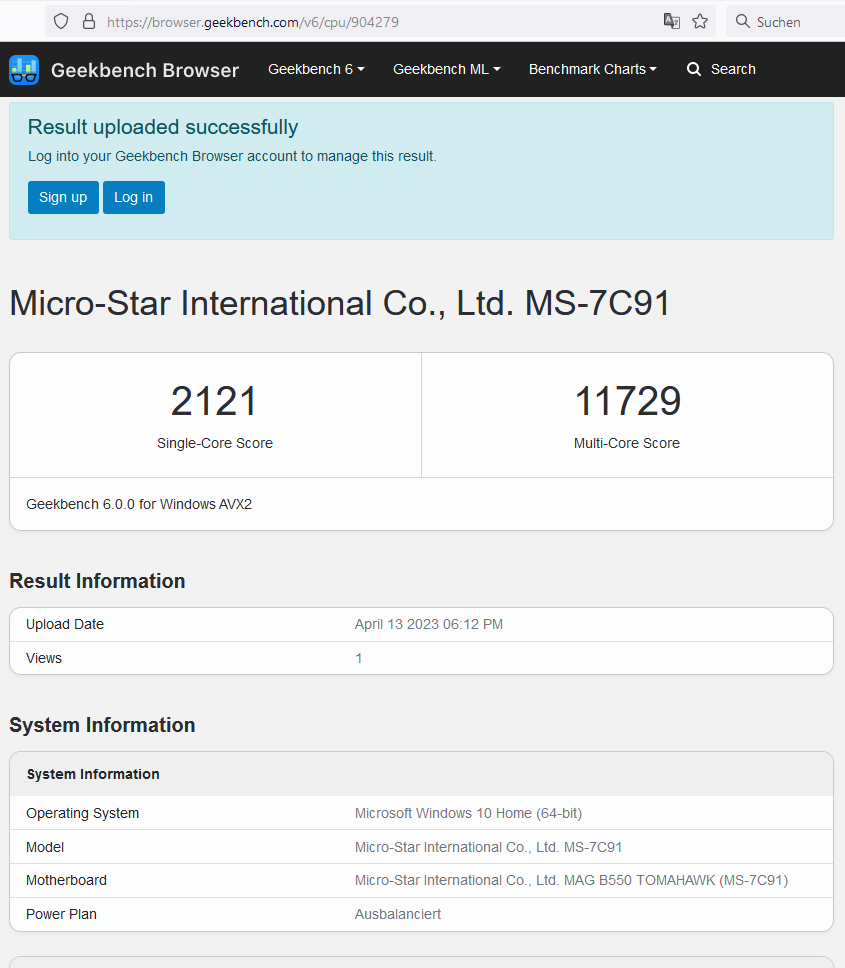This screenshot has height=968, width=845.
Task: Click the padlock site security icon
Action: [89, 22]
